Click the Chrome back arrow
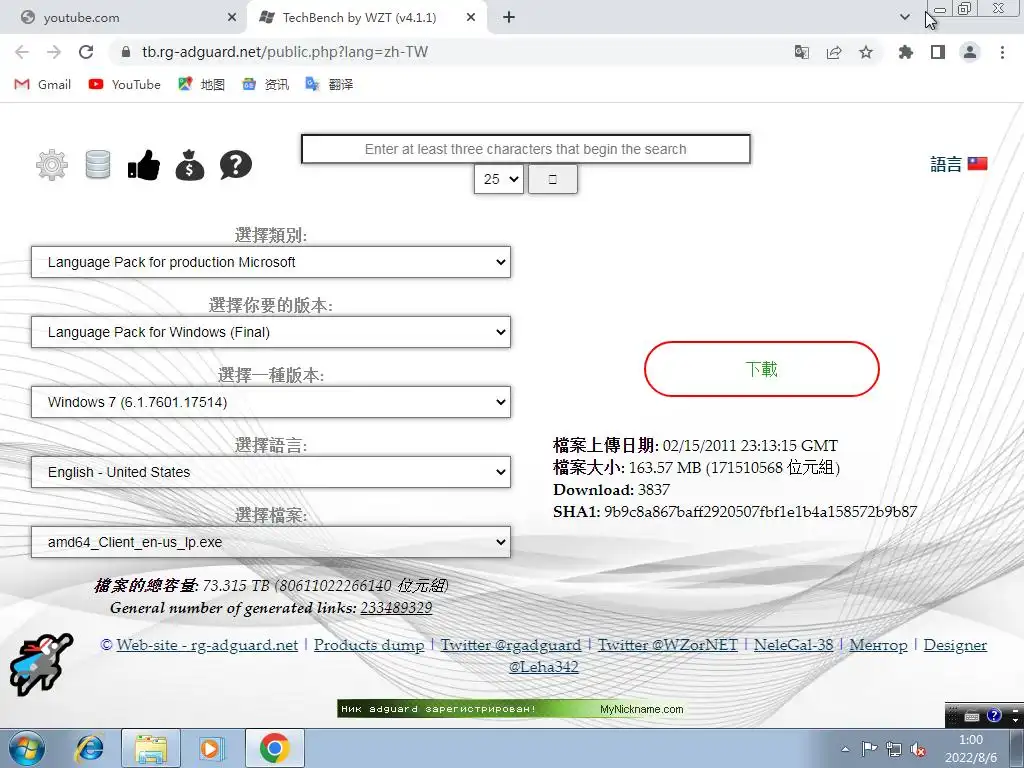 (x=22, y=52)
